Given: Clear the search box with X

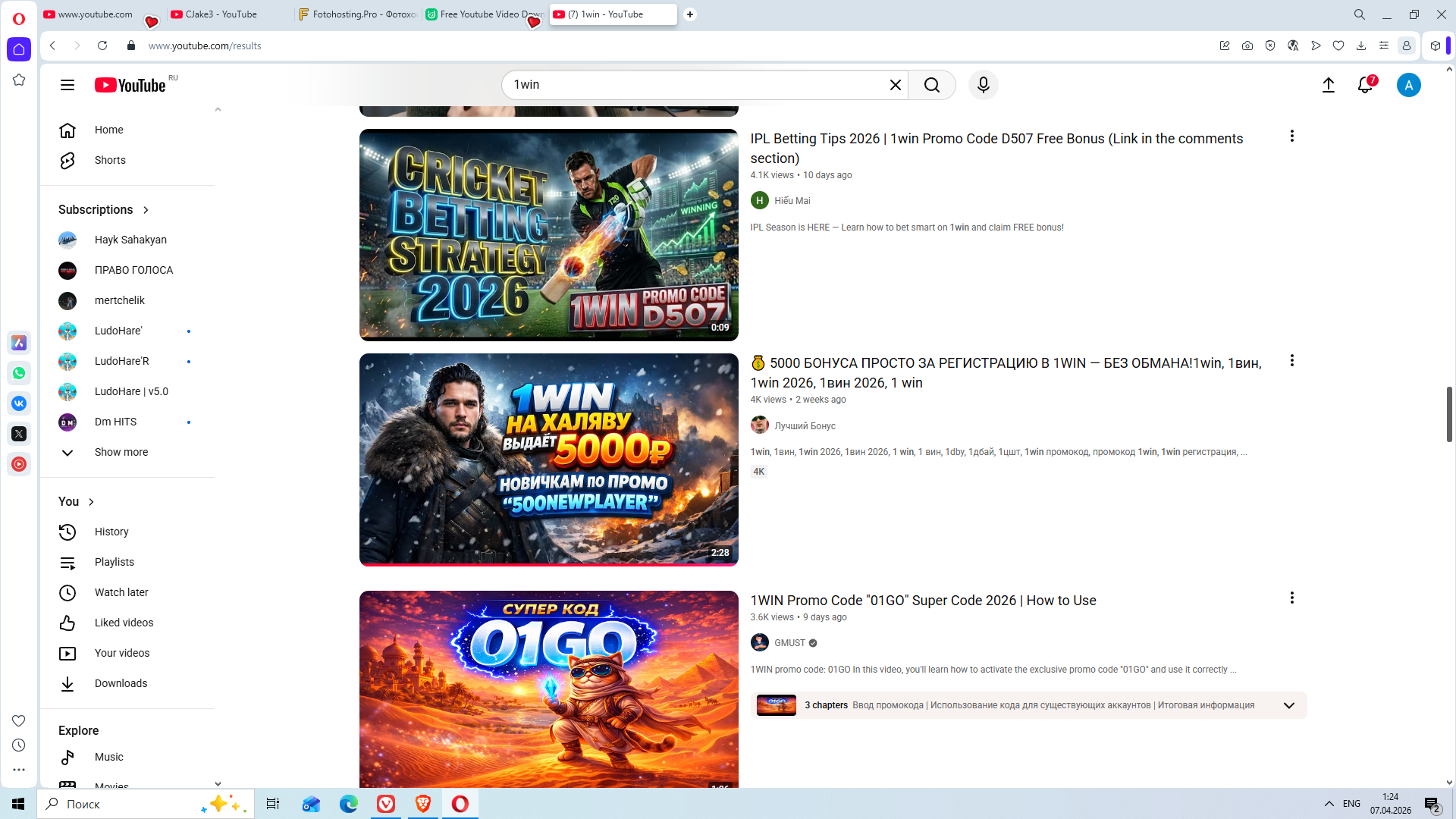Looking at the screenshot, I should point(896,85).
